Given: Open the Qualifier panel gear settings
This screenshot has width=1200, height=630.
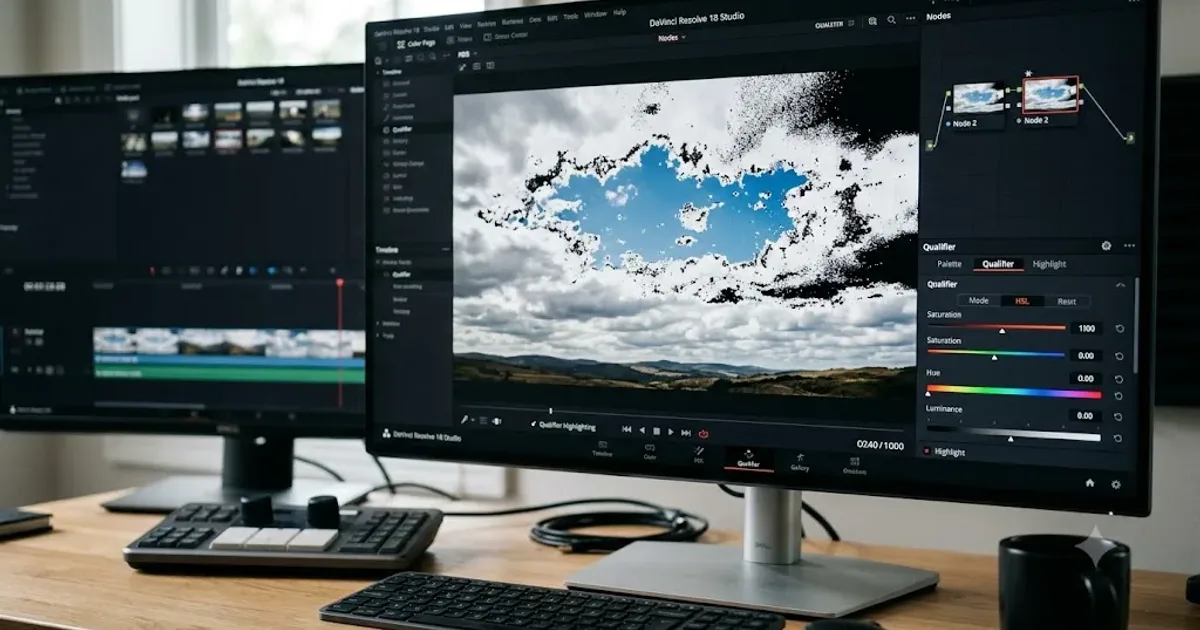Looking at the screenshot, I should click(1106, 245).
